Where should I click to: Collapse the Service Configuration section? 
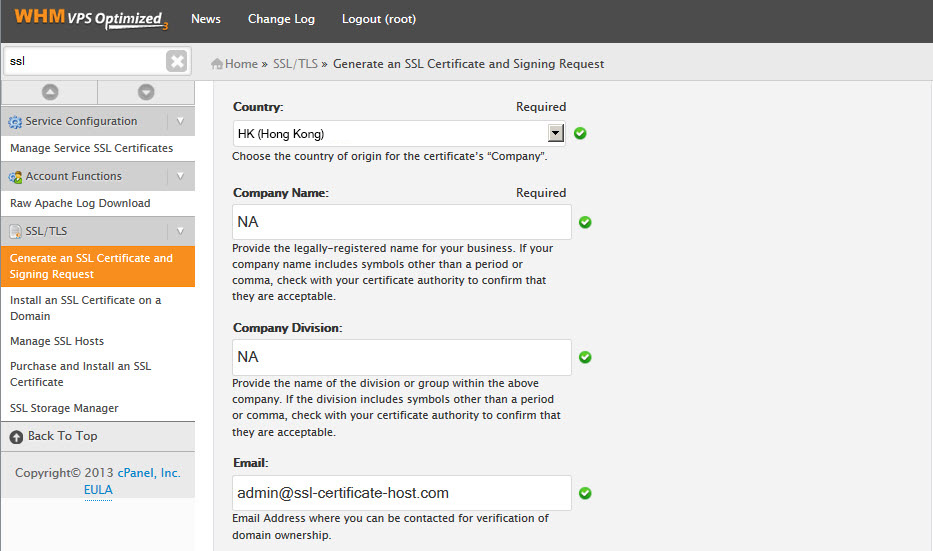(180, 121)
